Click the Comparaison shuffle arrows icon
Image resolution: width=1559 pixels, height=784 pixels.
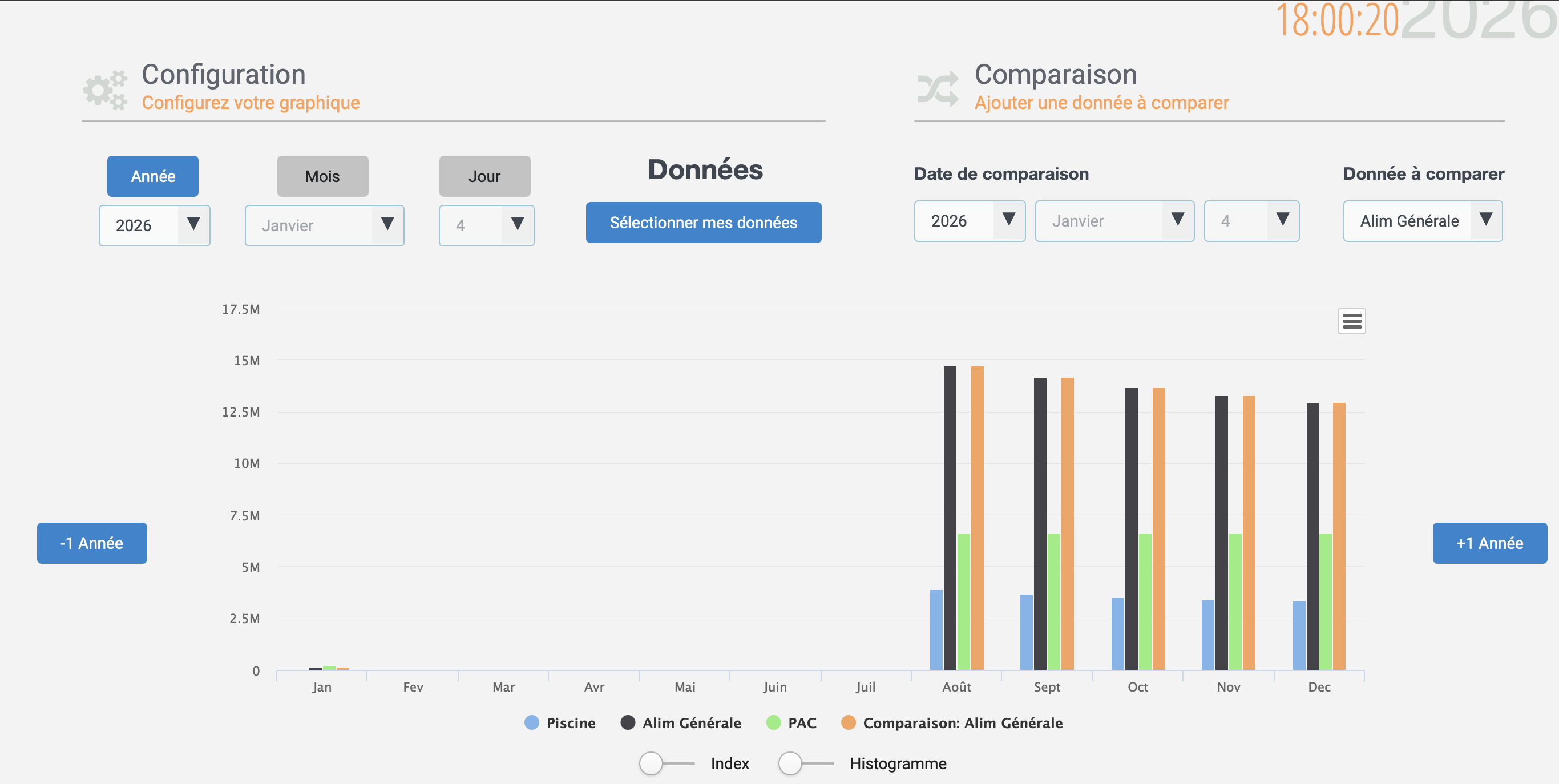coord(937,89)
